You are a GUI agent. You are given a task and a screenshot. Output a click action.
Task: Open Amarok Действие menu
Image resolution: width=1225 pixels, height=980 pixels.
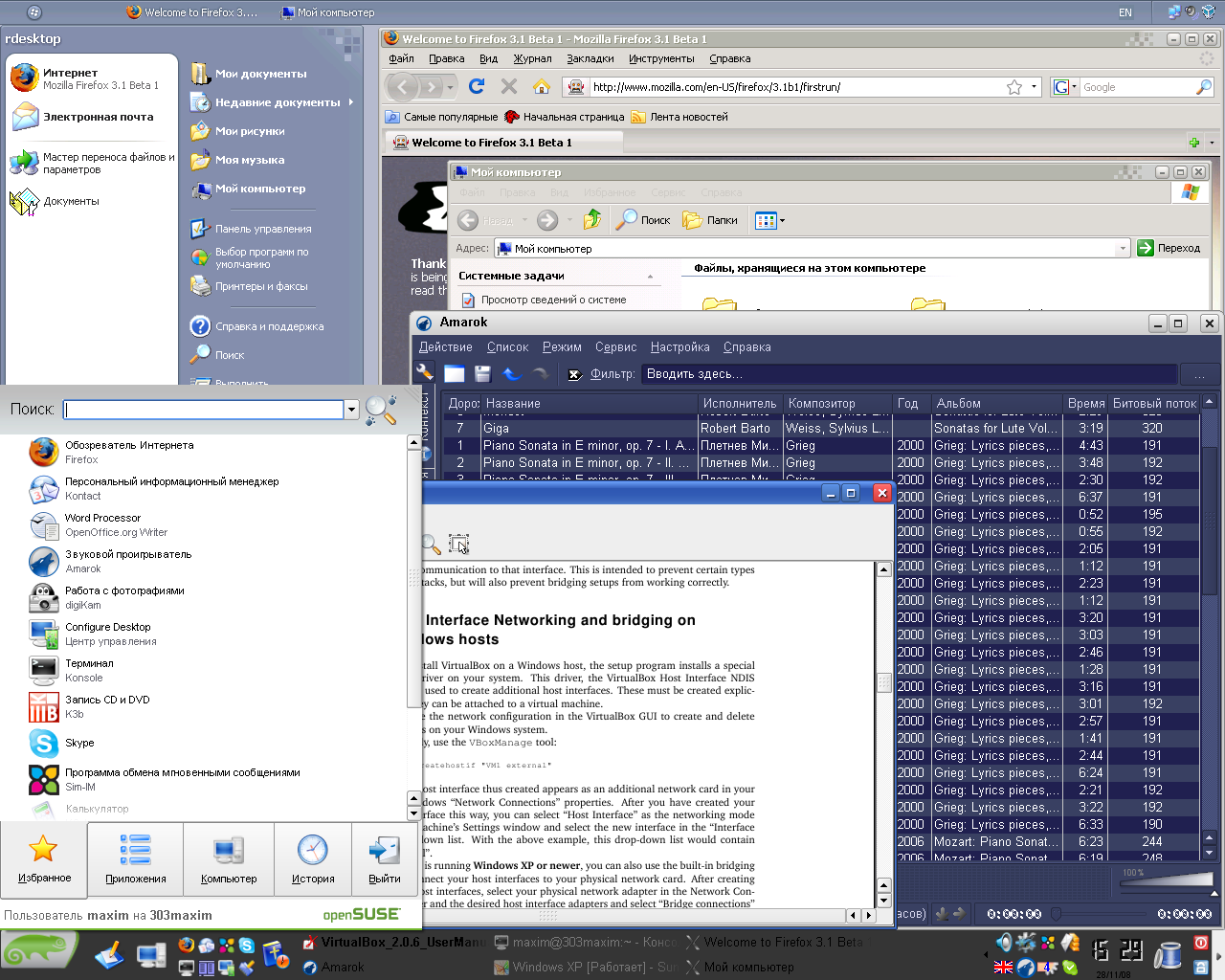[x=445, y=347]
